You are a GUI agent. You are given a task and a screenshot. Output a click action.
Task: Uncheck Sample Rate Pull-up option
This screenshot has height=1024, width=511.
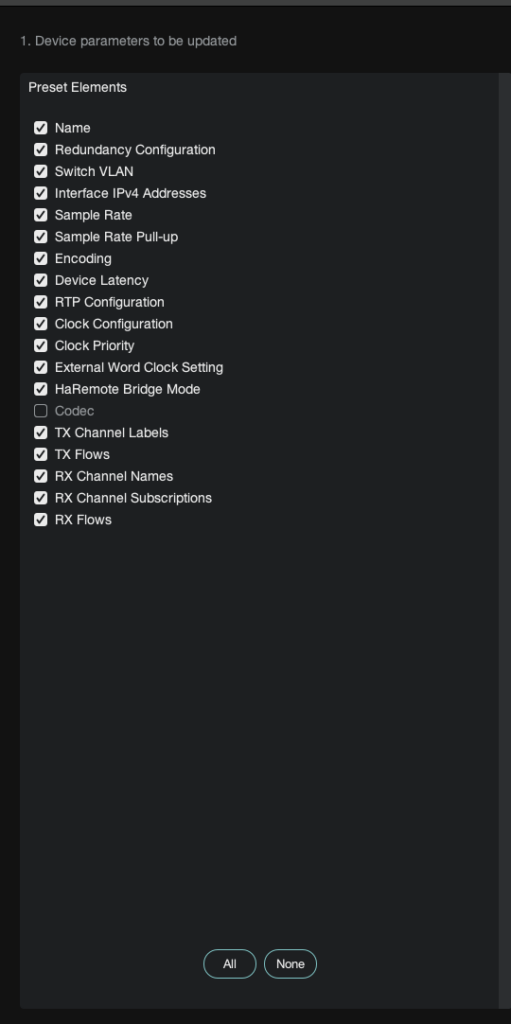[x=41, y=236]
